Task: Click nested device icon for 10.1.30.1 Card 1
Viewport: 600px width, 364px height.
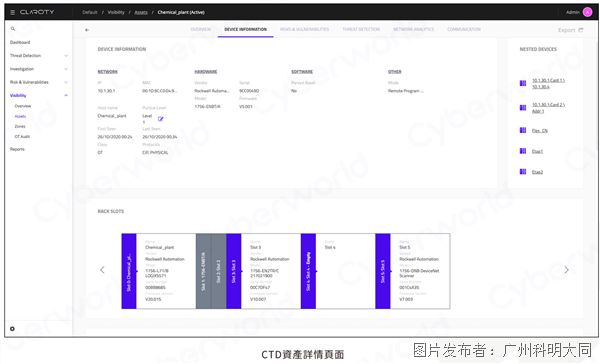Action: [523, 83]
